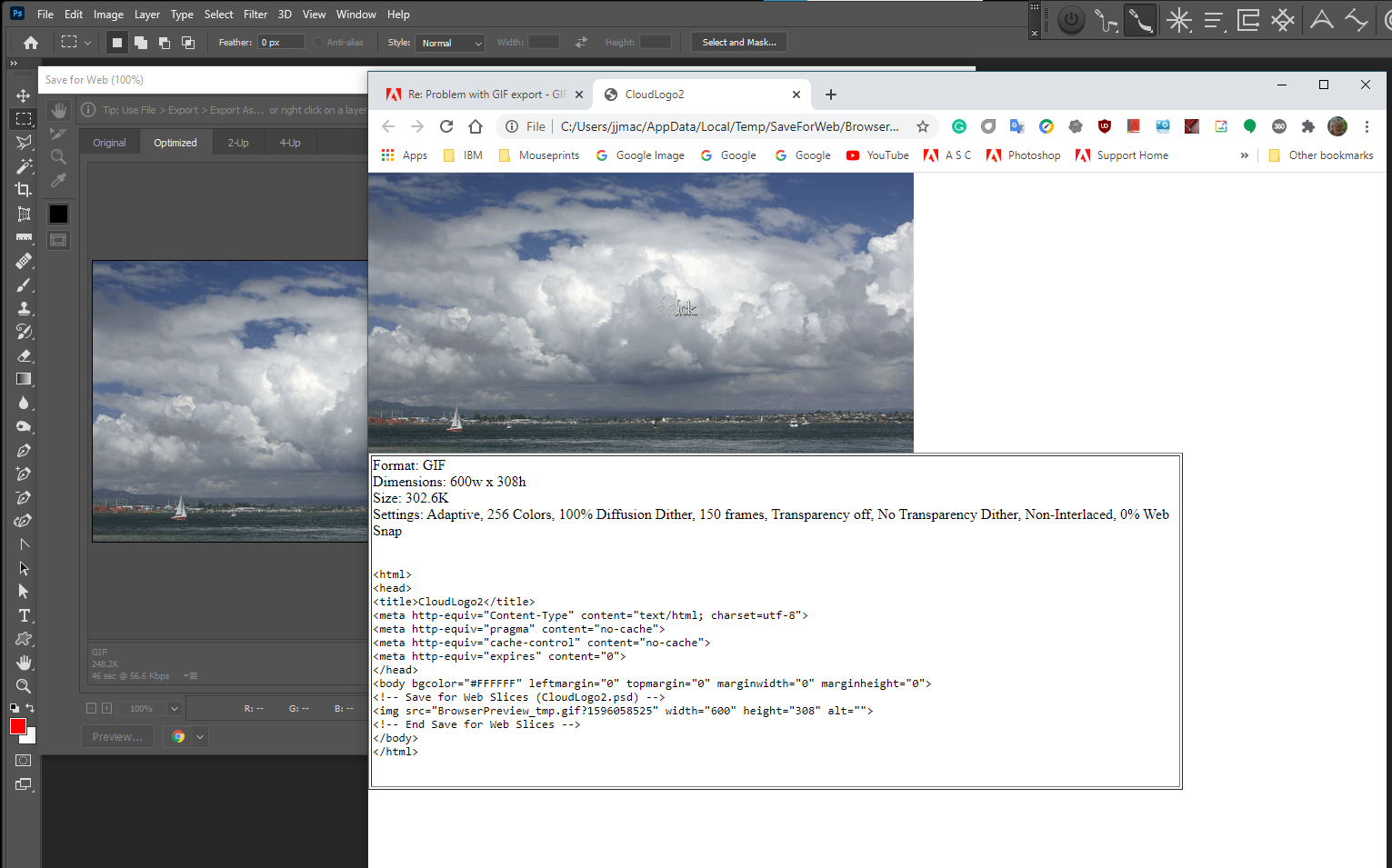Toggle the bookmark star in the address bar
Screen dimensions: 1392x868
pyautogui.click(x=923, y=127)
